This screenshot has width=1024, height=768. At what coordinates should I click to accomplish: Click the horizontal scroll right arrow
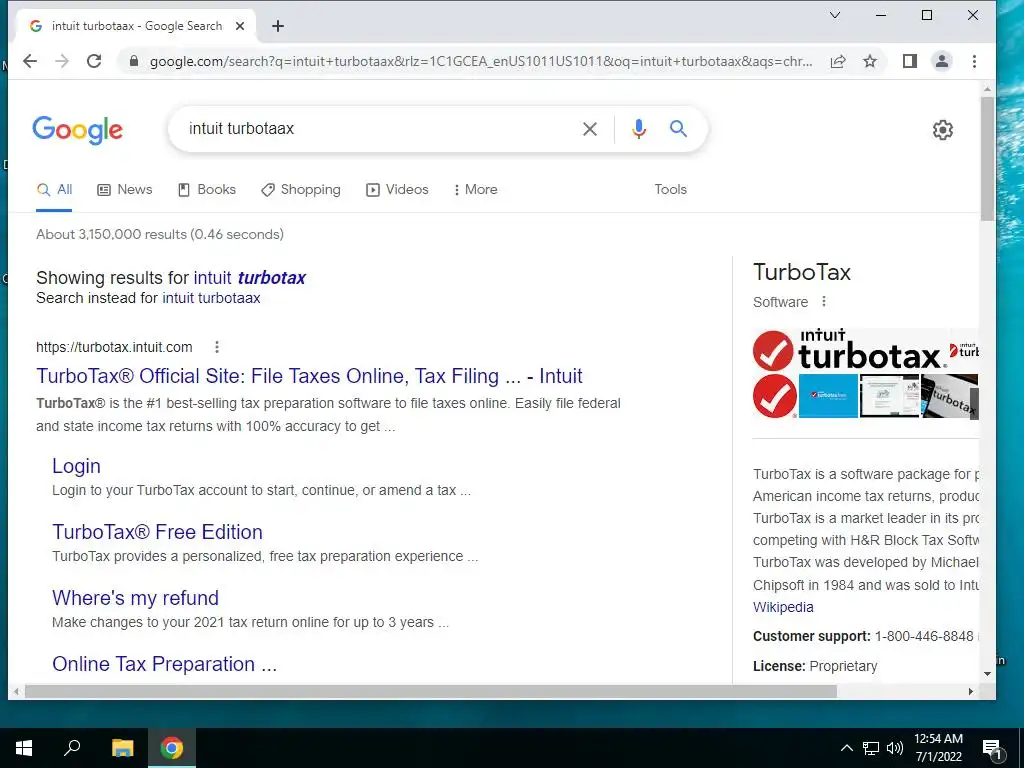[970, 692]
